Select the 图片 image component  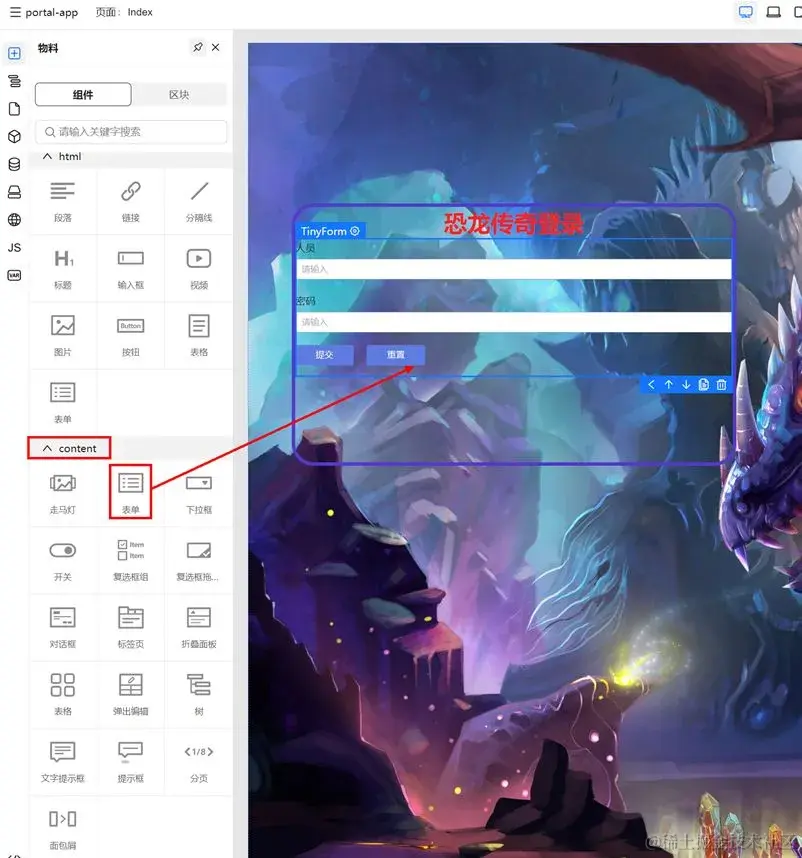point(63,336)
